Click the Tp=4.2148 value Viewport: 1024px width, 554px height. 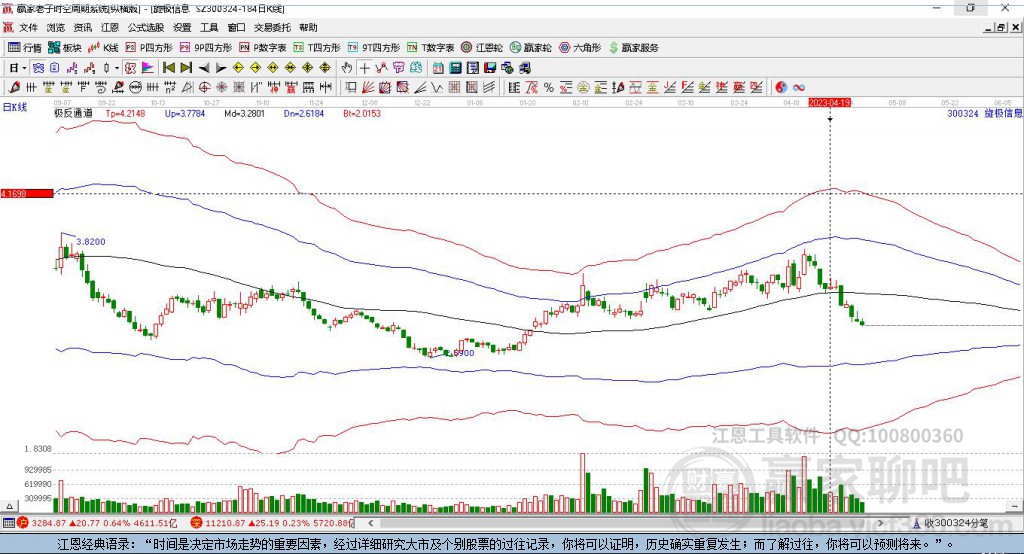125,113
